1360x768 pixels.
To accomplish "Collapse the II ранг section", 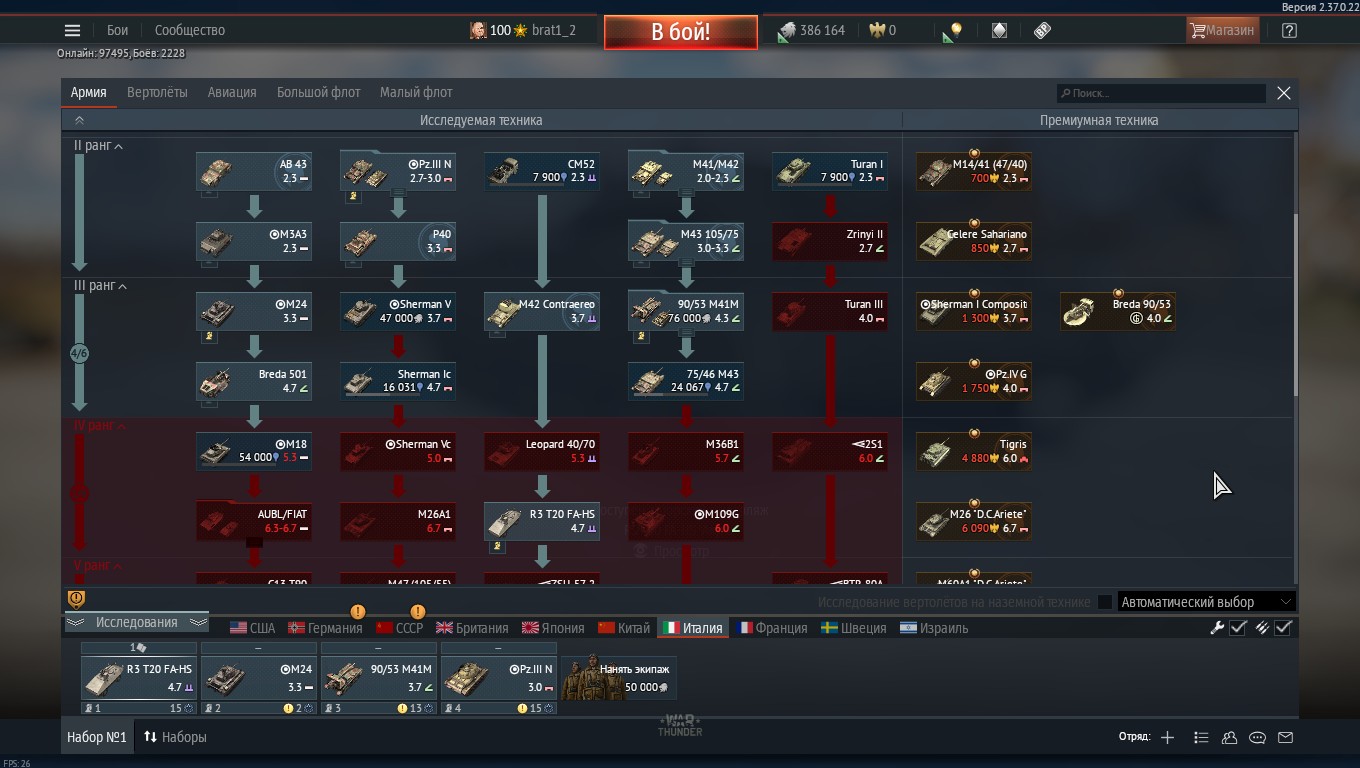I will click(98, 146).
